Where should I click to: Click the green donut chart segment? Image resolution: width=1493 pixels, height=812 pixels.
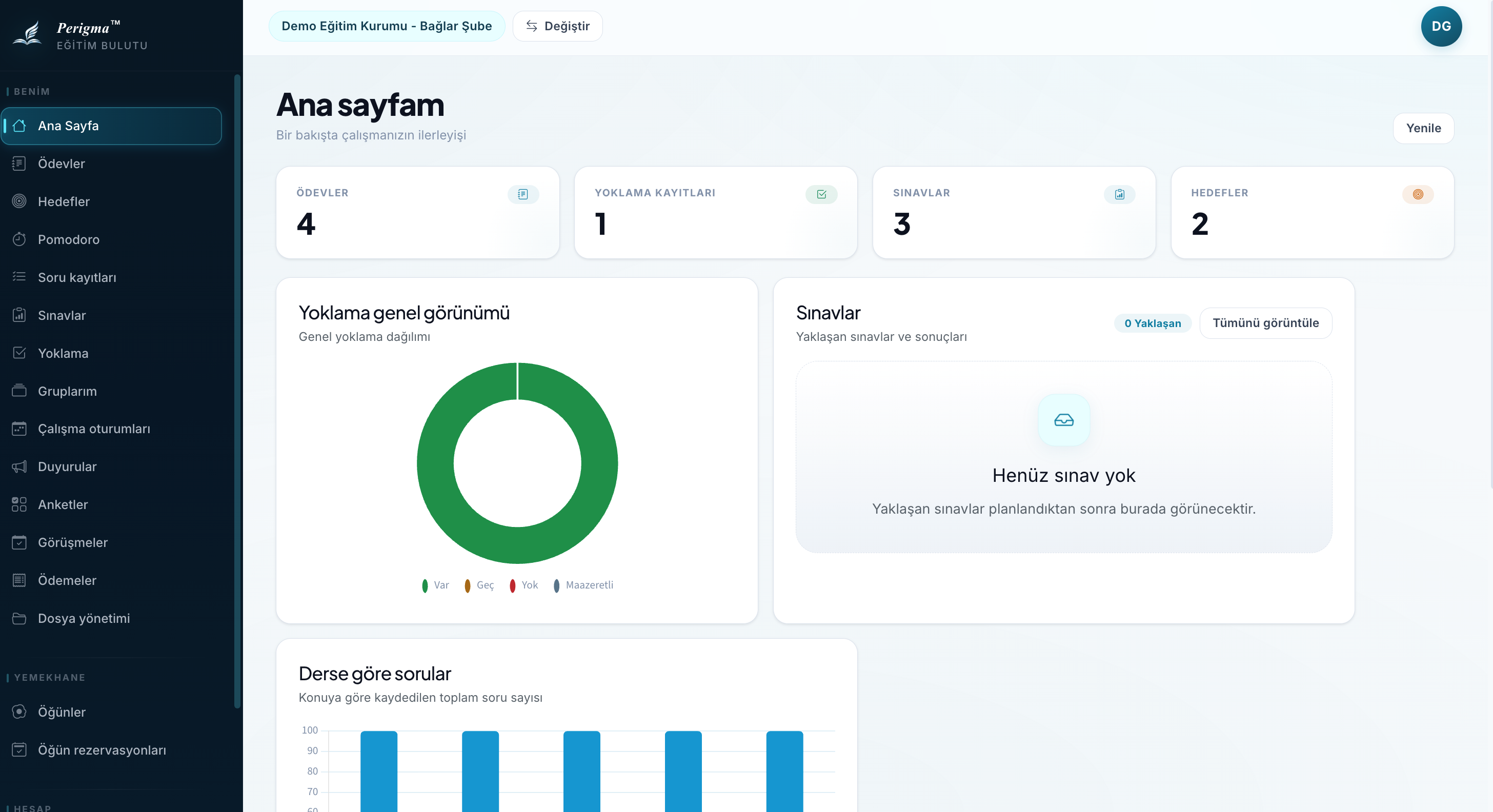pos(599,463)
